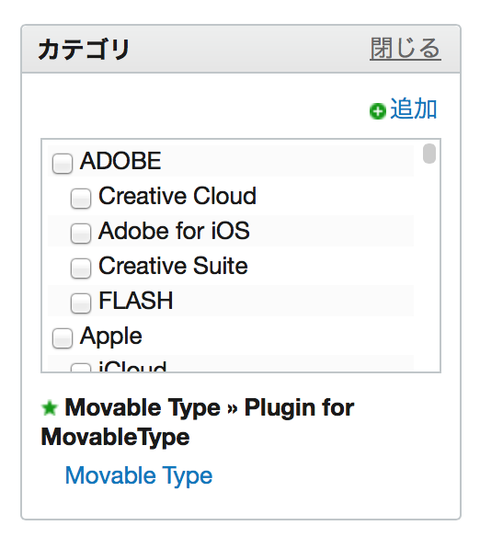Viewport: 480px width, 537px height.
Task: Click the 追加 text link
Action: pos(414,109)
